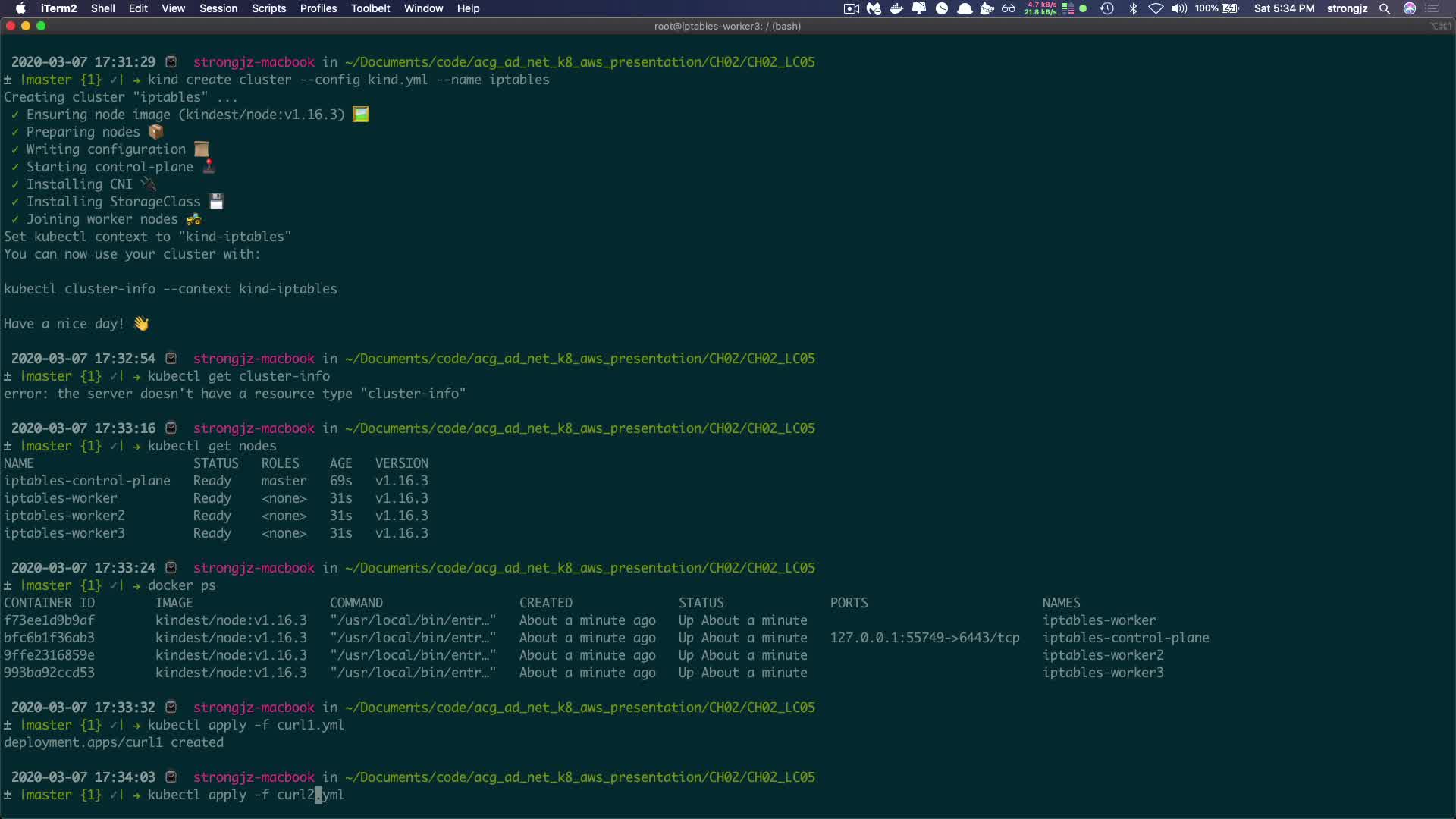1456x819 pixels.
Task: Open the Scripts menu
Action: [x=268, y=8]
